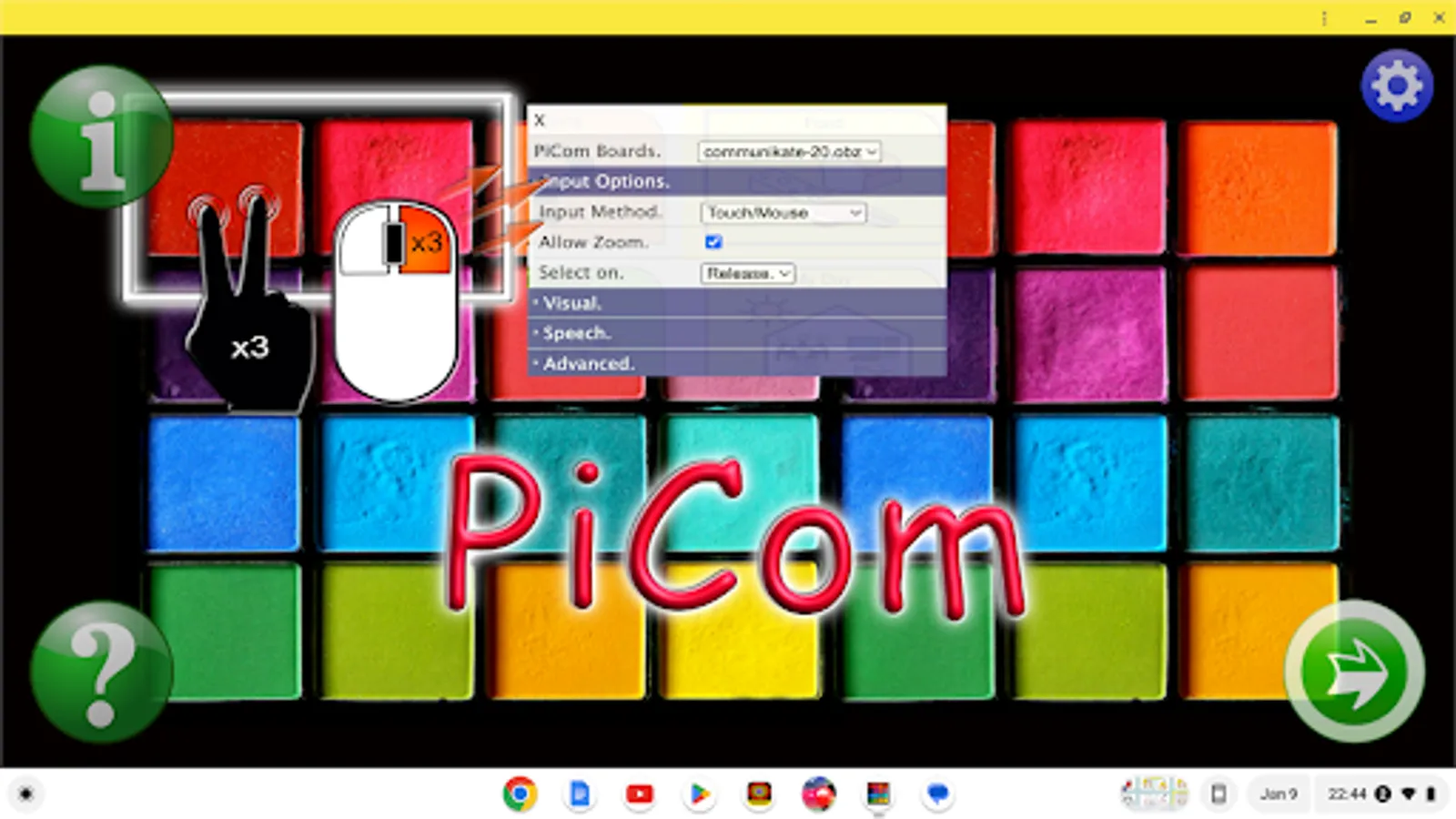Toggle the Allow Zoom checkbox
The image size is (1456, 819).
[x=713, y=242]
